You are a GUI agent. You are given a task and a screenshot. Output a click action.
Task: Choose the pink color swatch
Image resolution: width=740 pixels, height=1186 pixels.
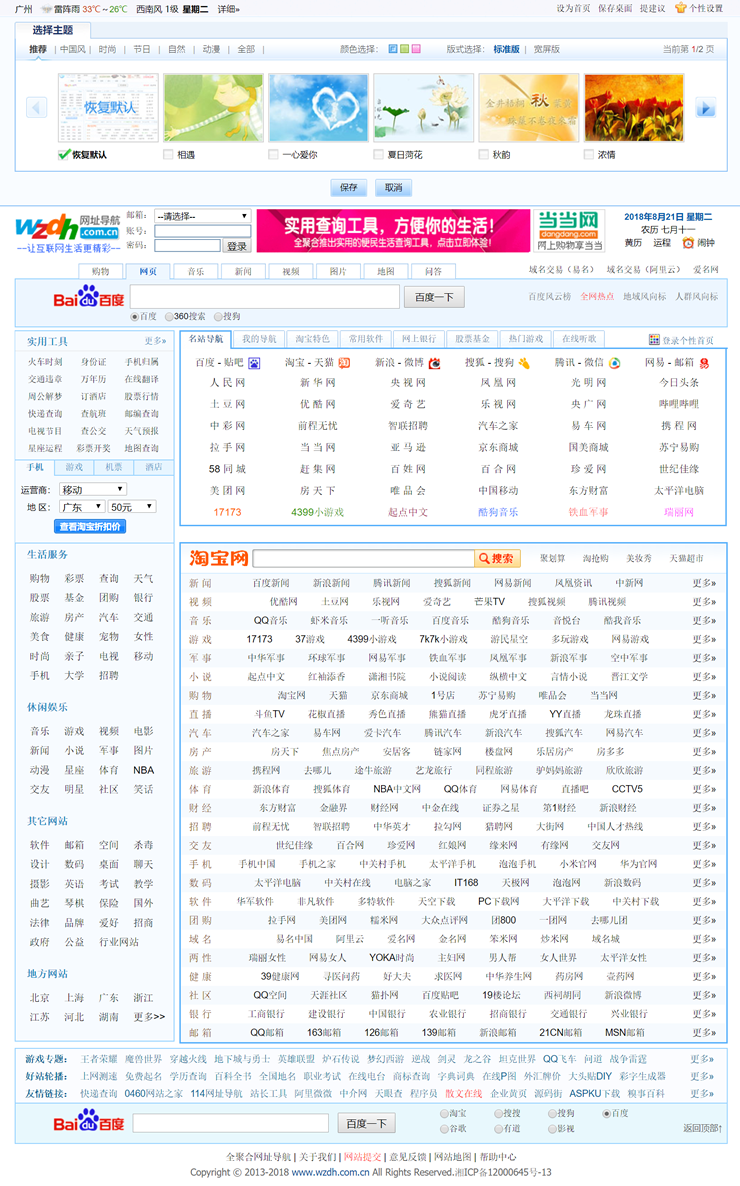click(415, 49)
